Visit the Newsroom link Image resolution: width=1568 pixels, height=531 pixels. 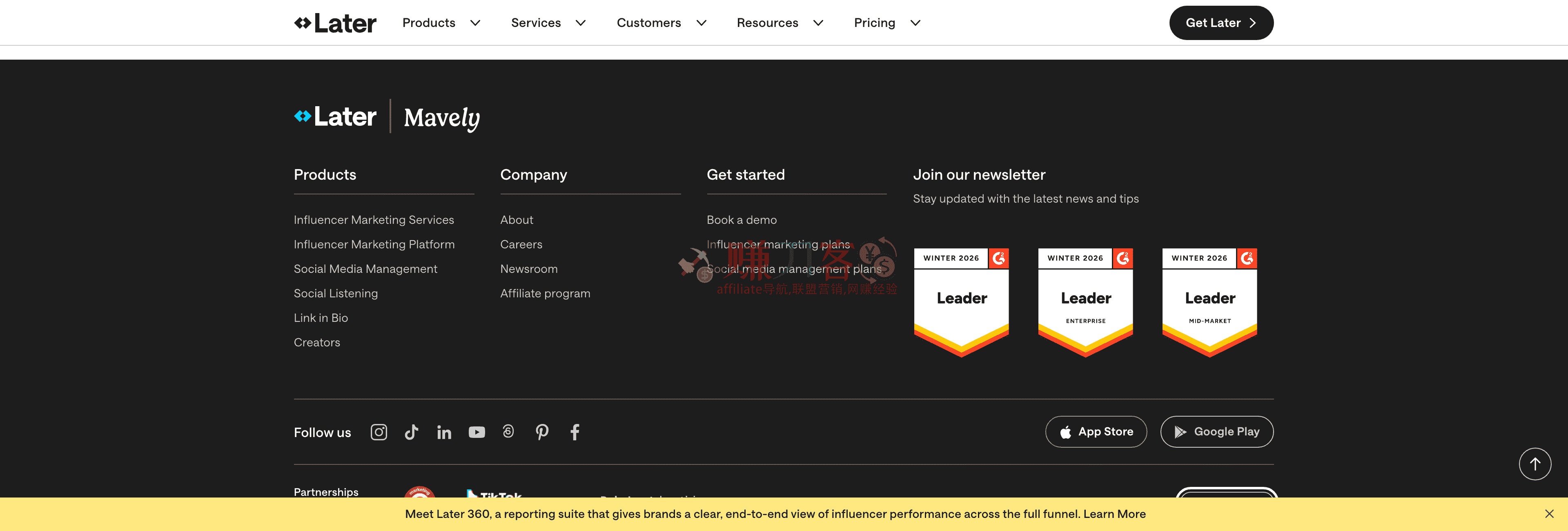[x=528, y=269]
